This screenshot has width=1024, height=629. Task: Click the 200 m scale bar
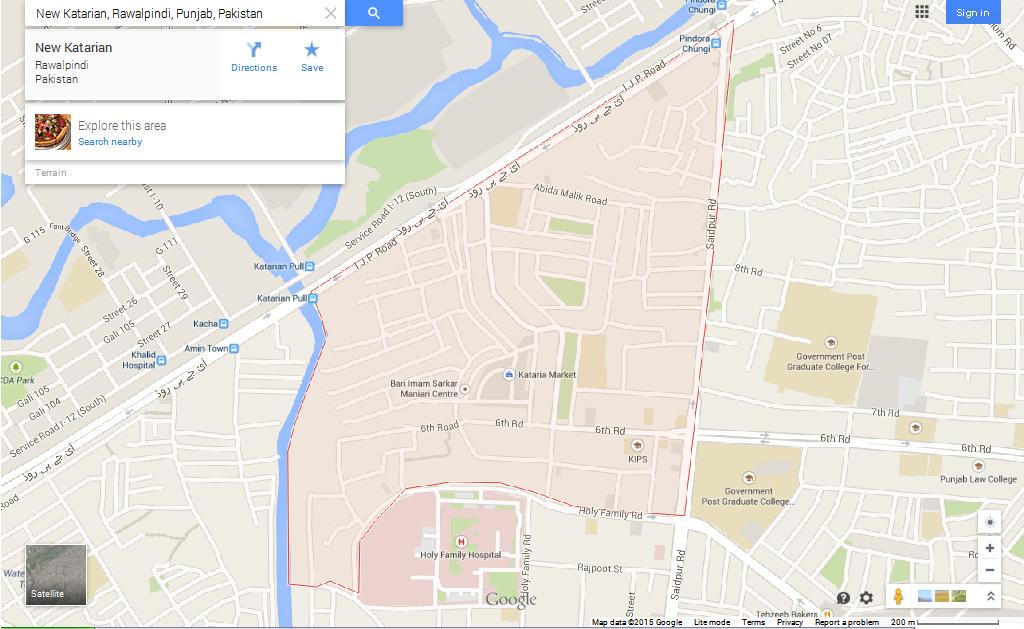tap(944, 622)
